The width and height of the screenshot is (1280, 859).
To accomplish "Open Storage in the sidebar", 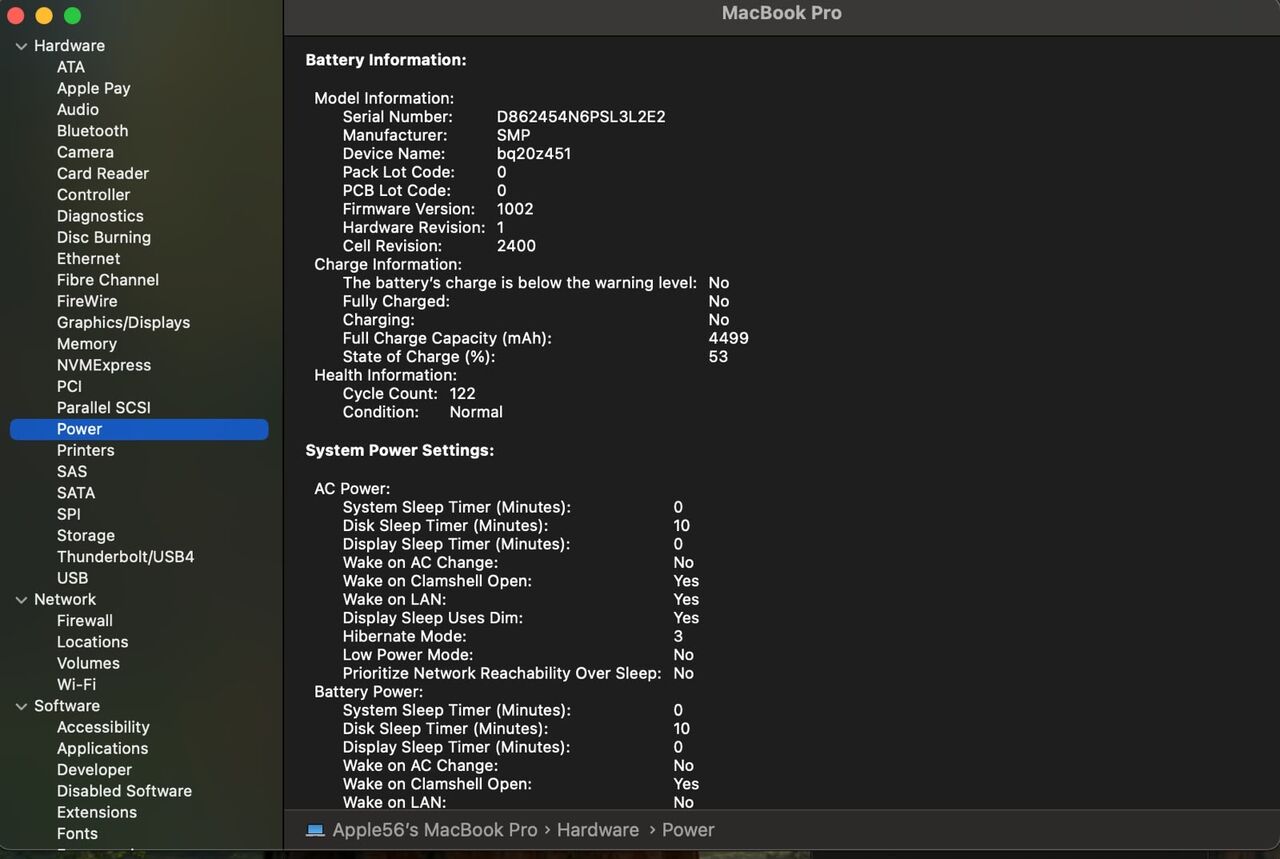I will pos(86,536).
